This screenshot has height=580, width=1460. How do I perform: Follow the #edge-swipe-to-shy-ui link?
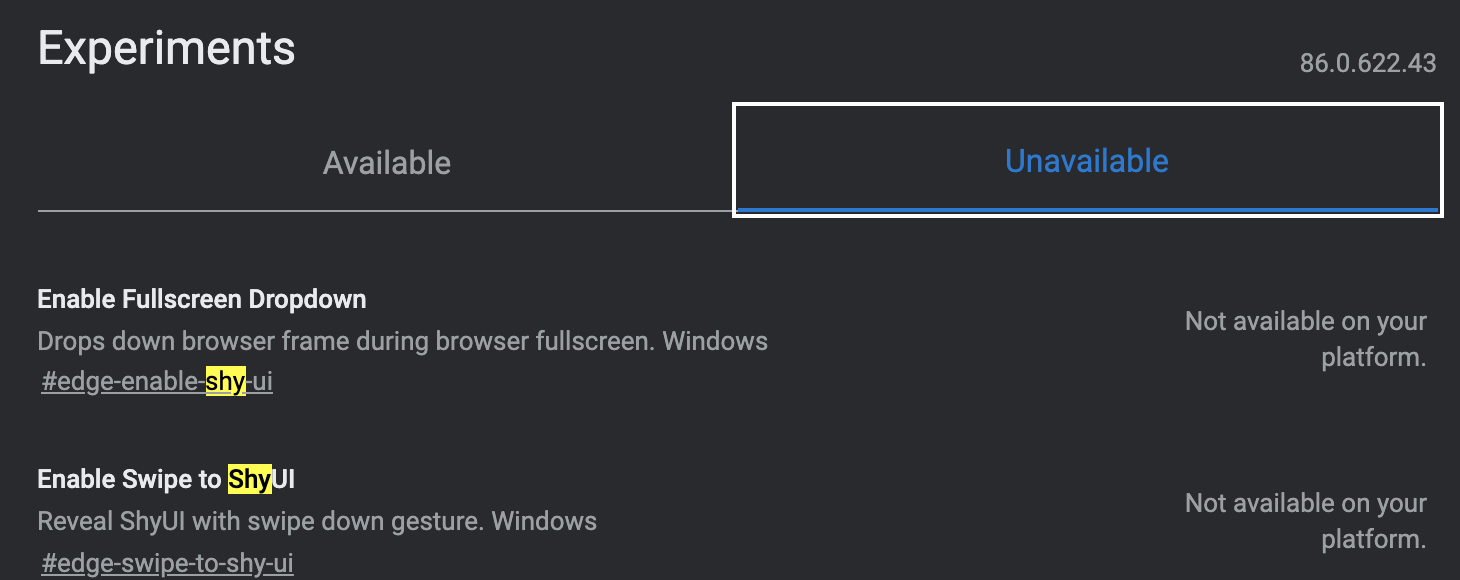pyautogui.click(x=167, y=564)
